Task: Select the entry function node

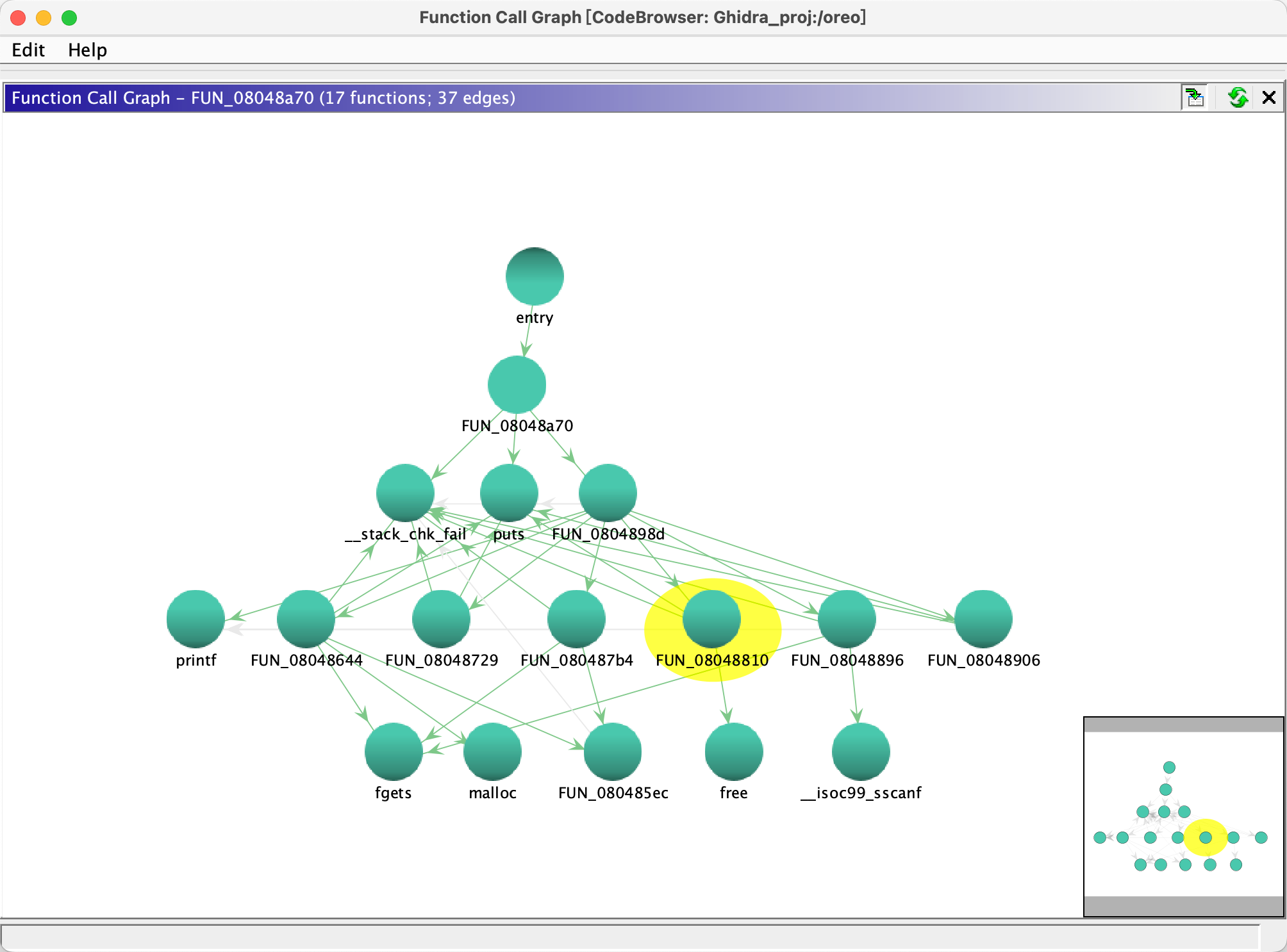Action: [534, 276]
